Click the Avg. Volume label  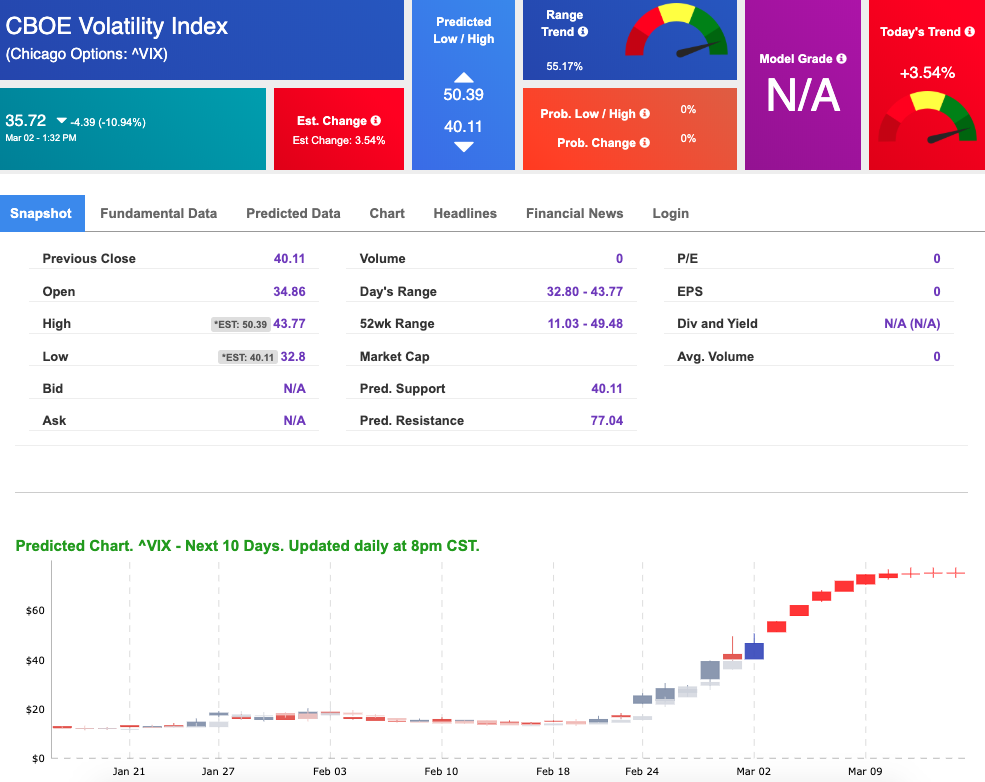[716, 356]
